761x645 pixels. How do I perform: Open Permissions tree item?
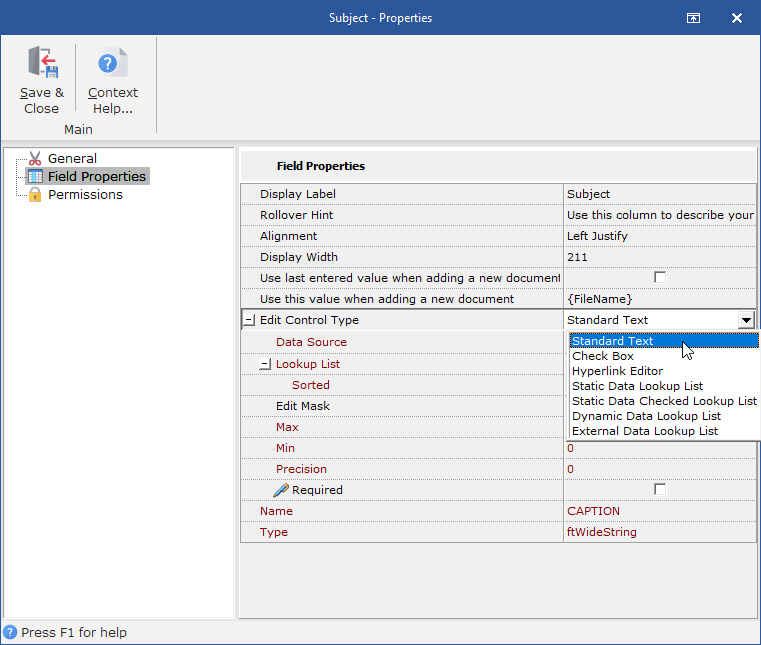85,195
